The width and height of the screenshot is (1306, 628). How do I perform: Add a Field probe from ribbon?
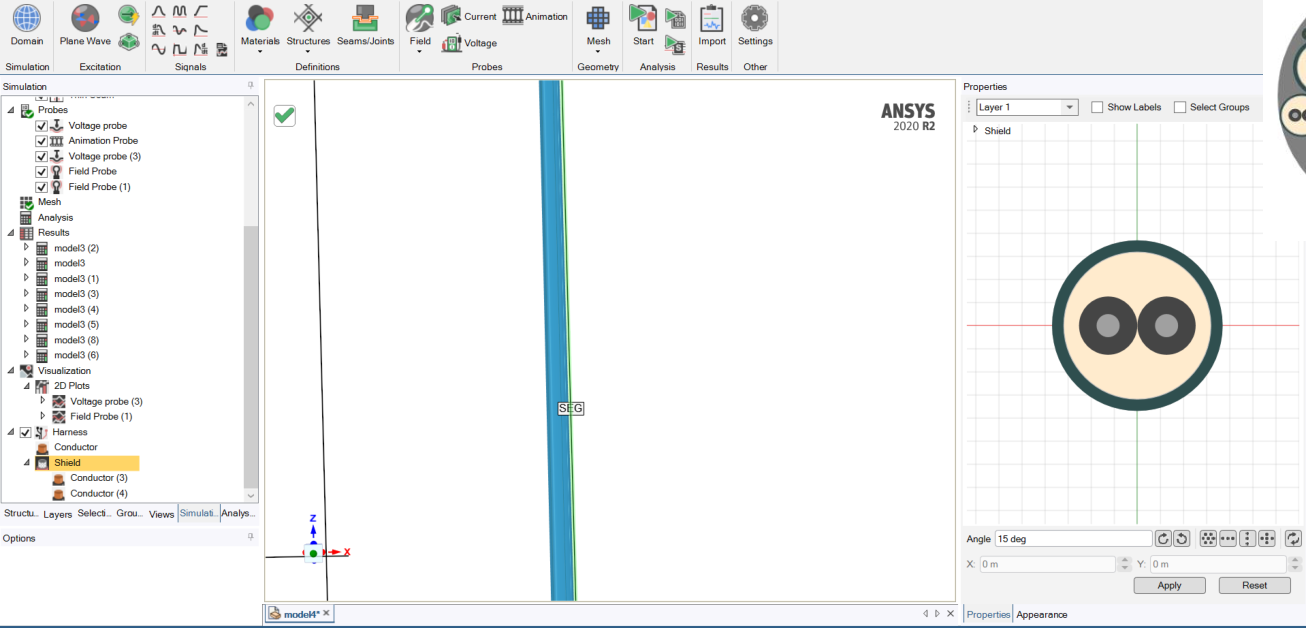[x=420, y=28]
